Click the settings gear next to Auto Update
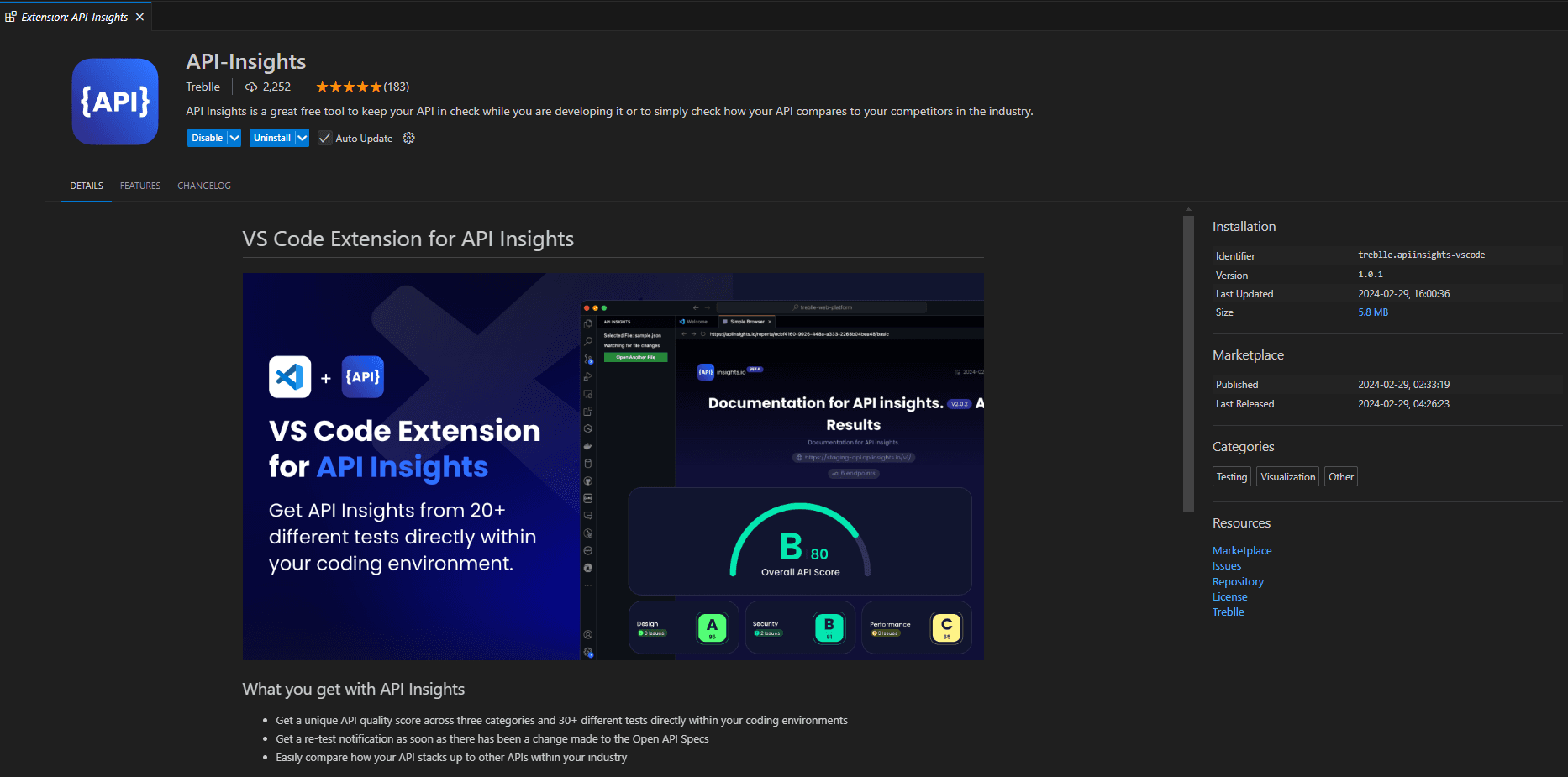 coord(408,138)
